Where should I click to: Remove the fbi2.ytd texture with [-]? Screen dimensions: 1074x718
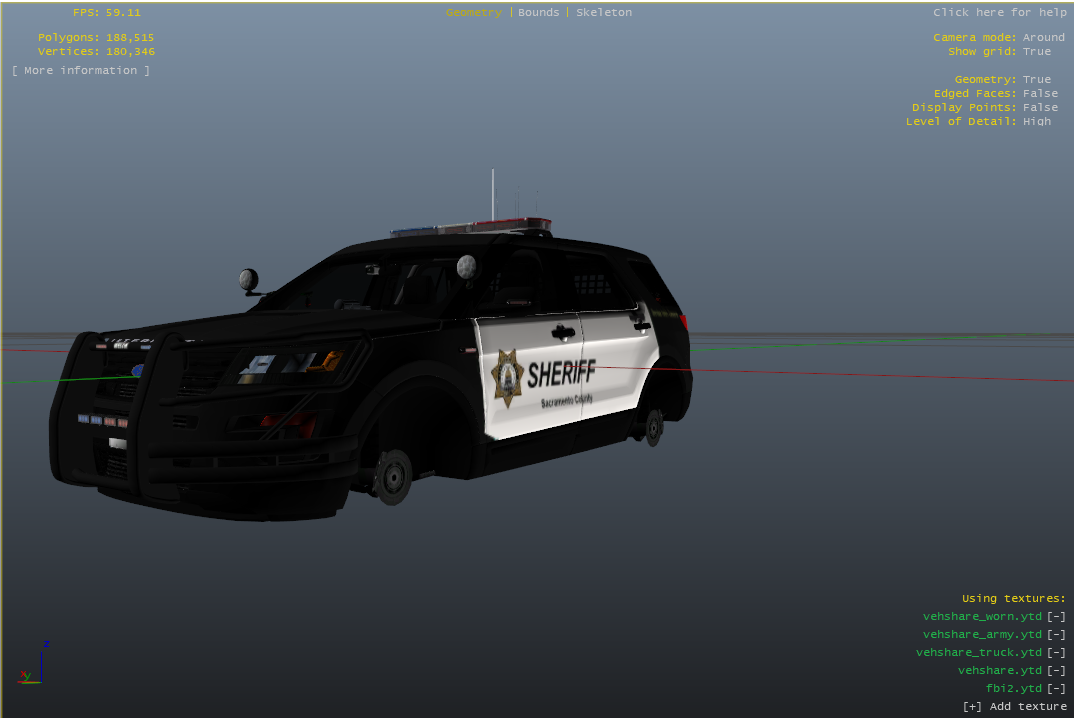pyautogui.click(x=1056, y=688)
